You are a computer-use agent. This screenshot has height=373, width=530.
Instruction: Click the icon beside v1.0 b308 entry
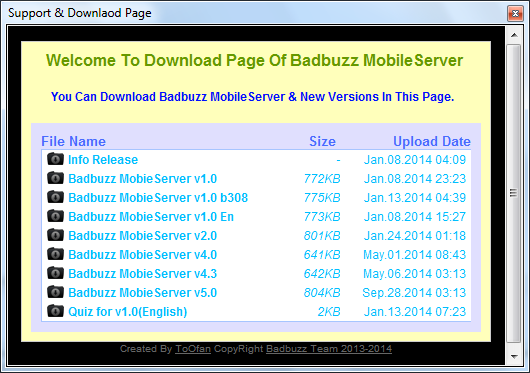[x=55, y=197]
